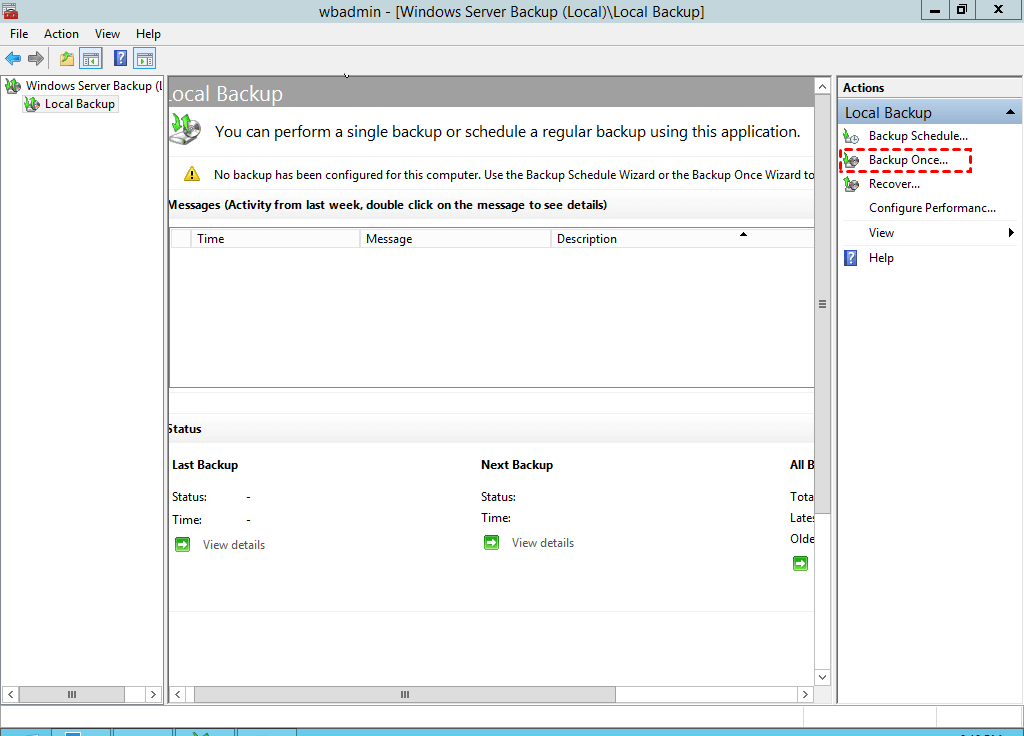Image resolution: width=1024 pixels, height=736 pixels.
Task: Collapse the Local Backup actions section
Action: (x=1011, y=113)
